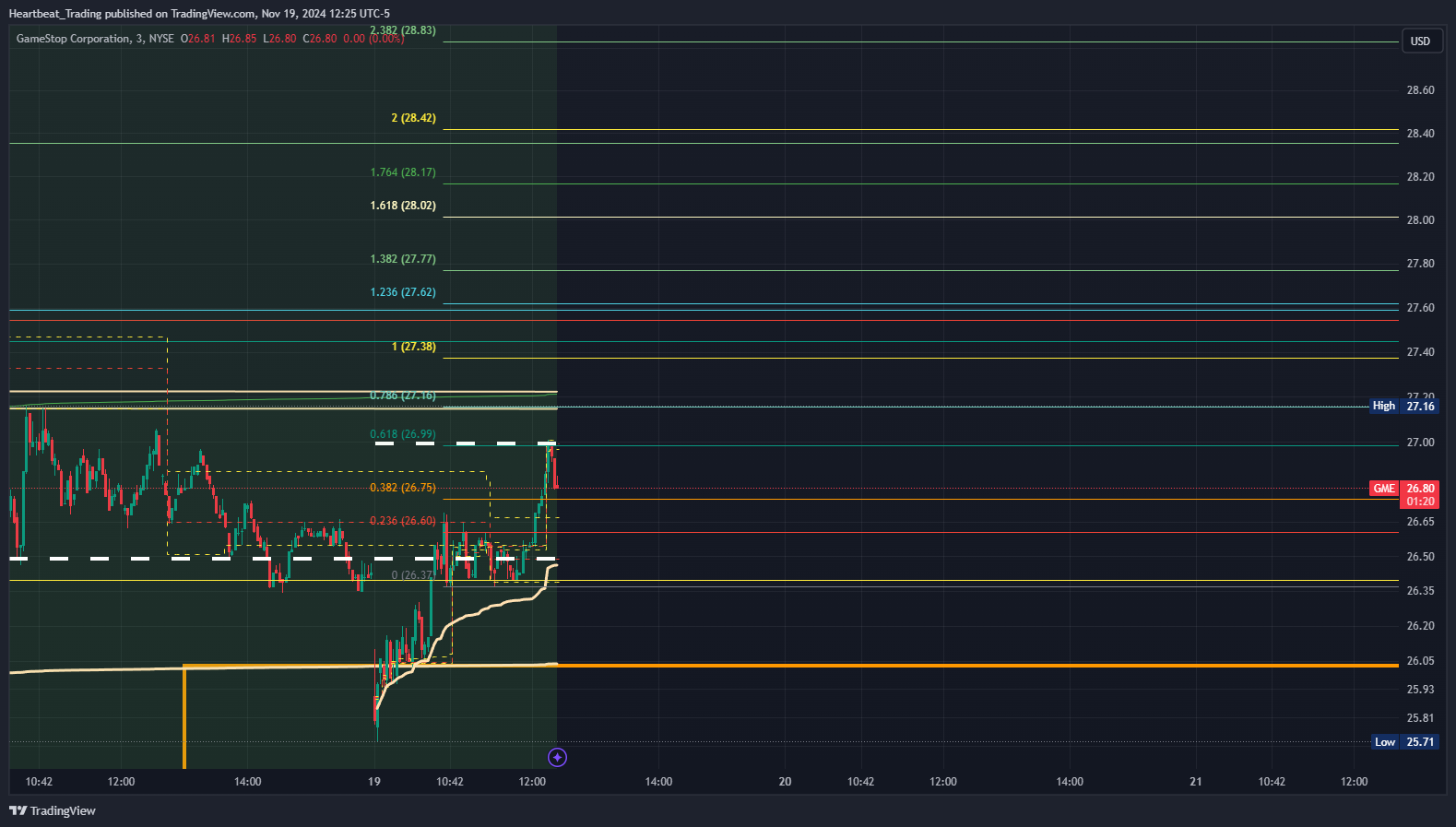The image size is (1456, 827).
Task: Click 28.40 on the price scale
Action: 1420,134
